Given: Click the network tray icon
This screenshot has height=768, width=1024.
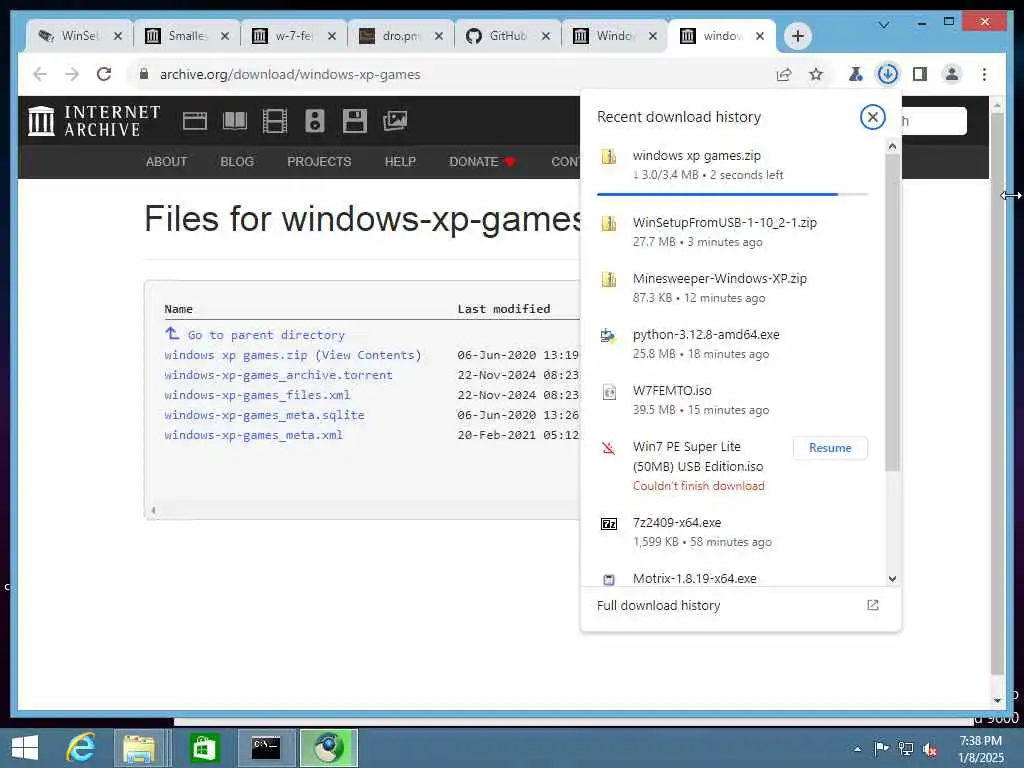Looking at the screenshot, I should [x=905, y=749].
